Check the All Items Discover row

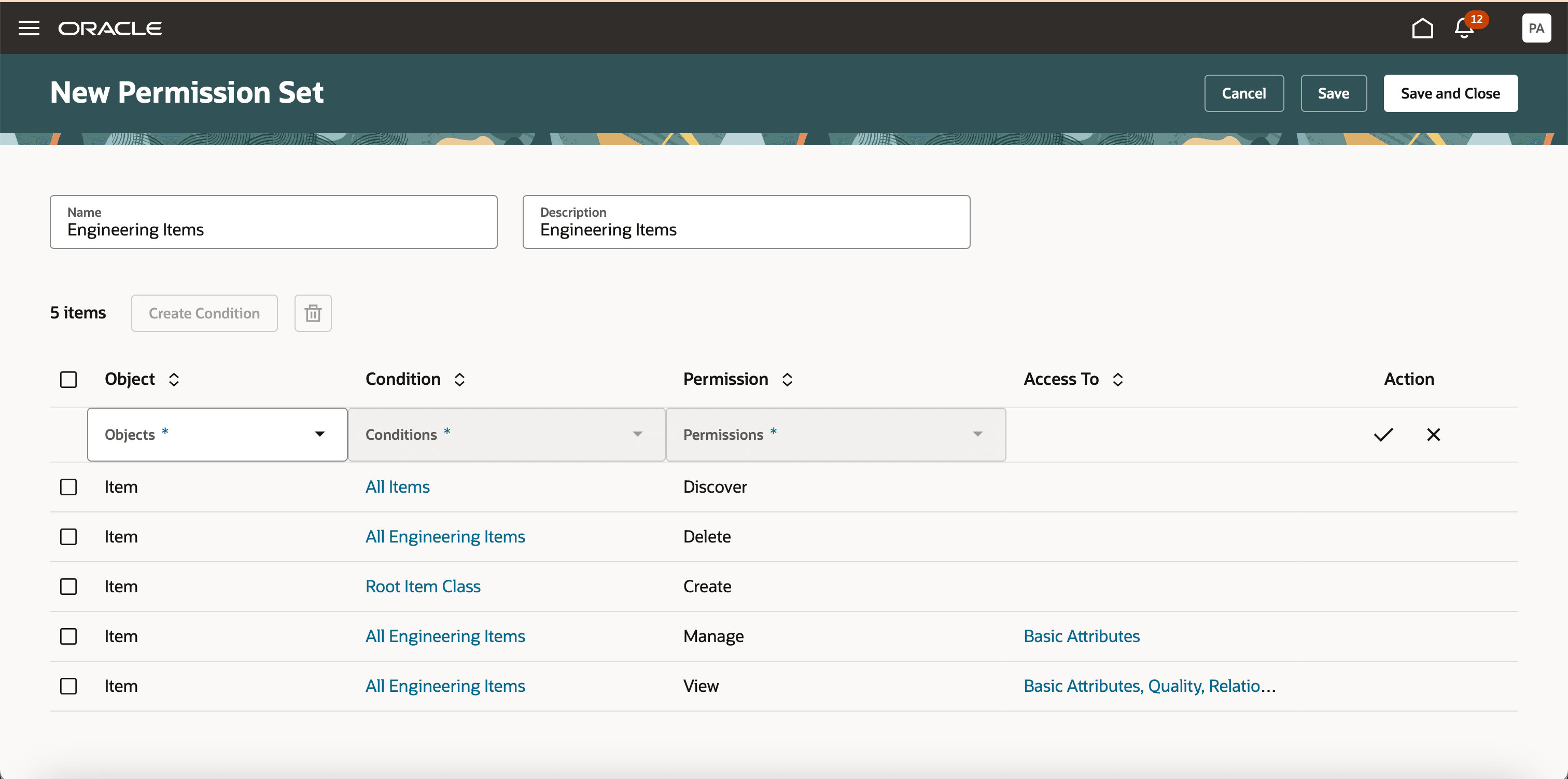tap(68, 486)
